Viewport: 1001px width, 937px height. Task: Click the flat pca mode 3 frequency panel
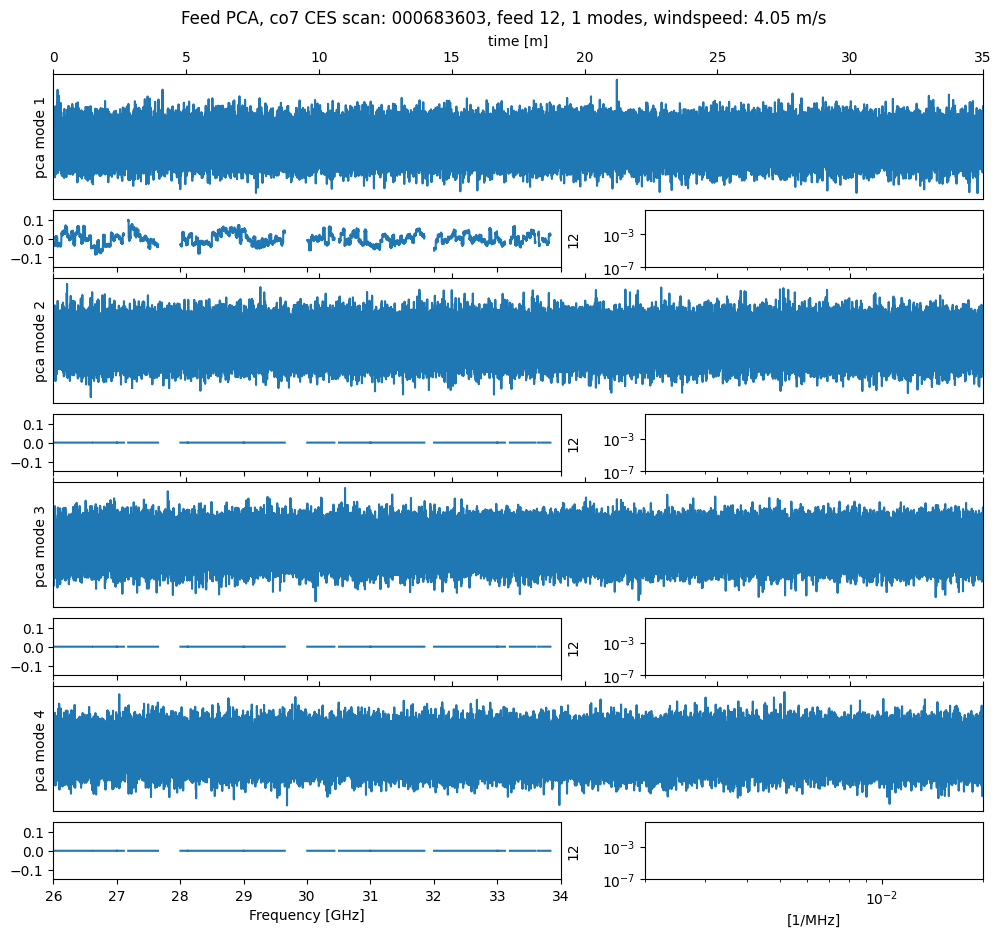pyautogui.click(x=306, y=647)
